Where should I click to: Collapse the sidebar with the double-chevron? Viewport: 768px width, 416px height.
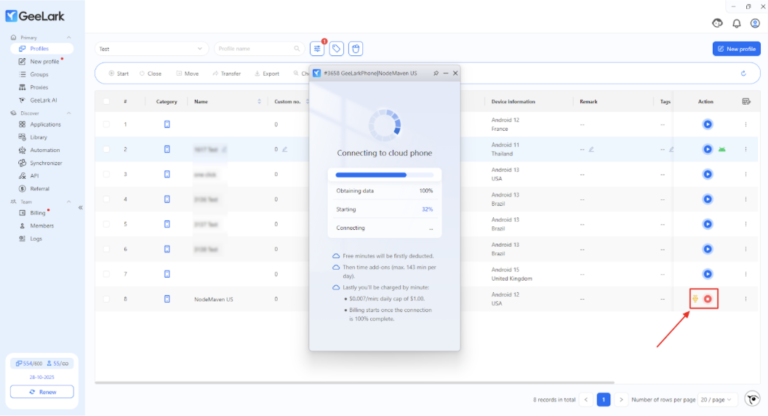(x=80, y=207)
